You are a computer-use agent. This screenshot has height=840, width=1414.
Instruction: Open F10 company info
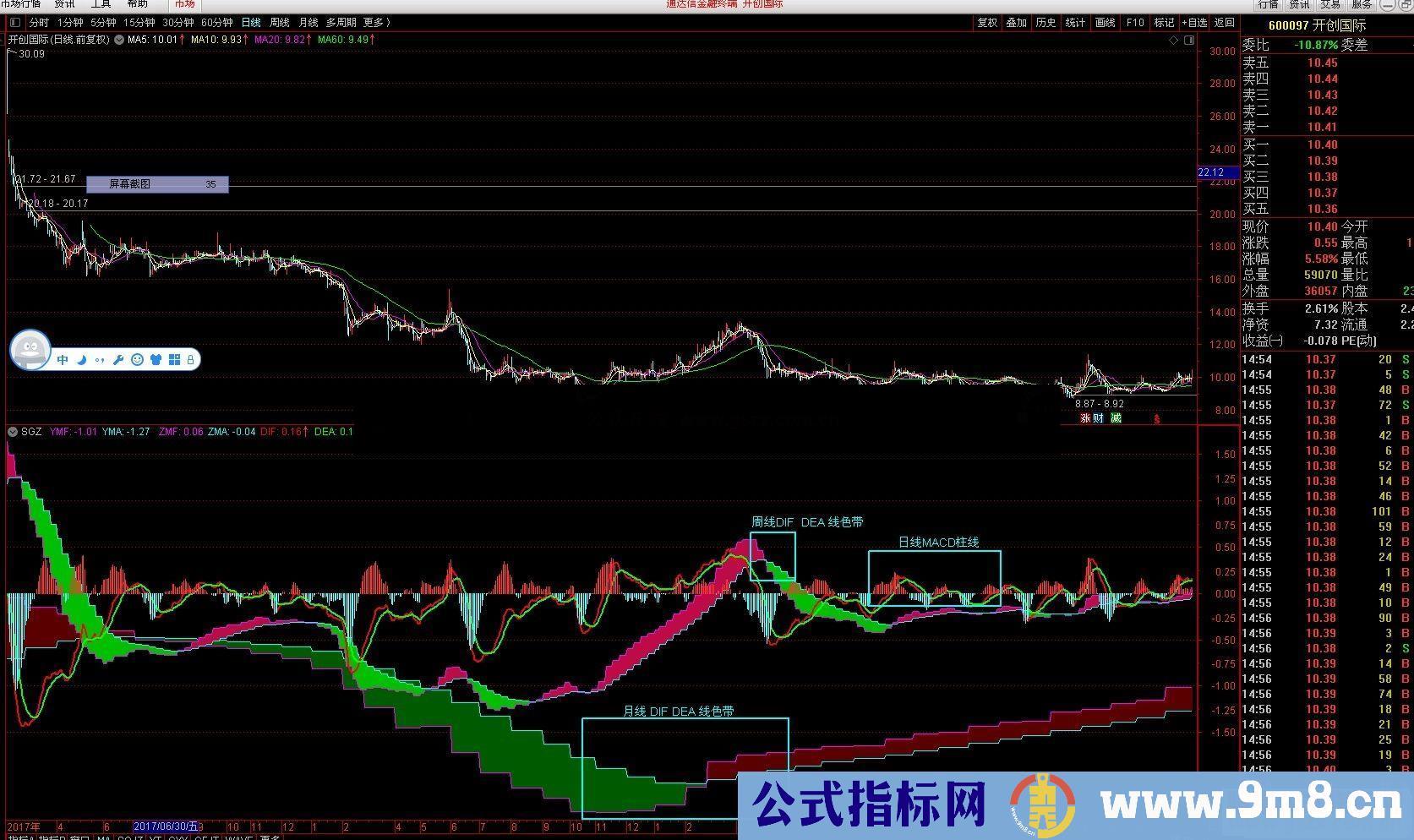coord(1135,23)
